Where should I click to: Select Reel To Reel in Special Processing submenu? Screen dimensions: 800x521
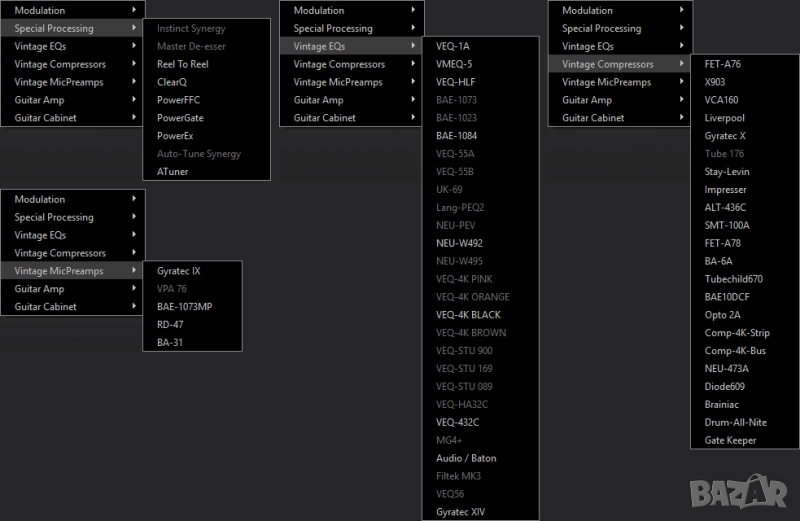coord(182,64)
